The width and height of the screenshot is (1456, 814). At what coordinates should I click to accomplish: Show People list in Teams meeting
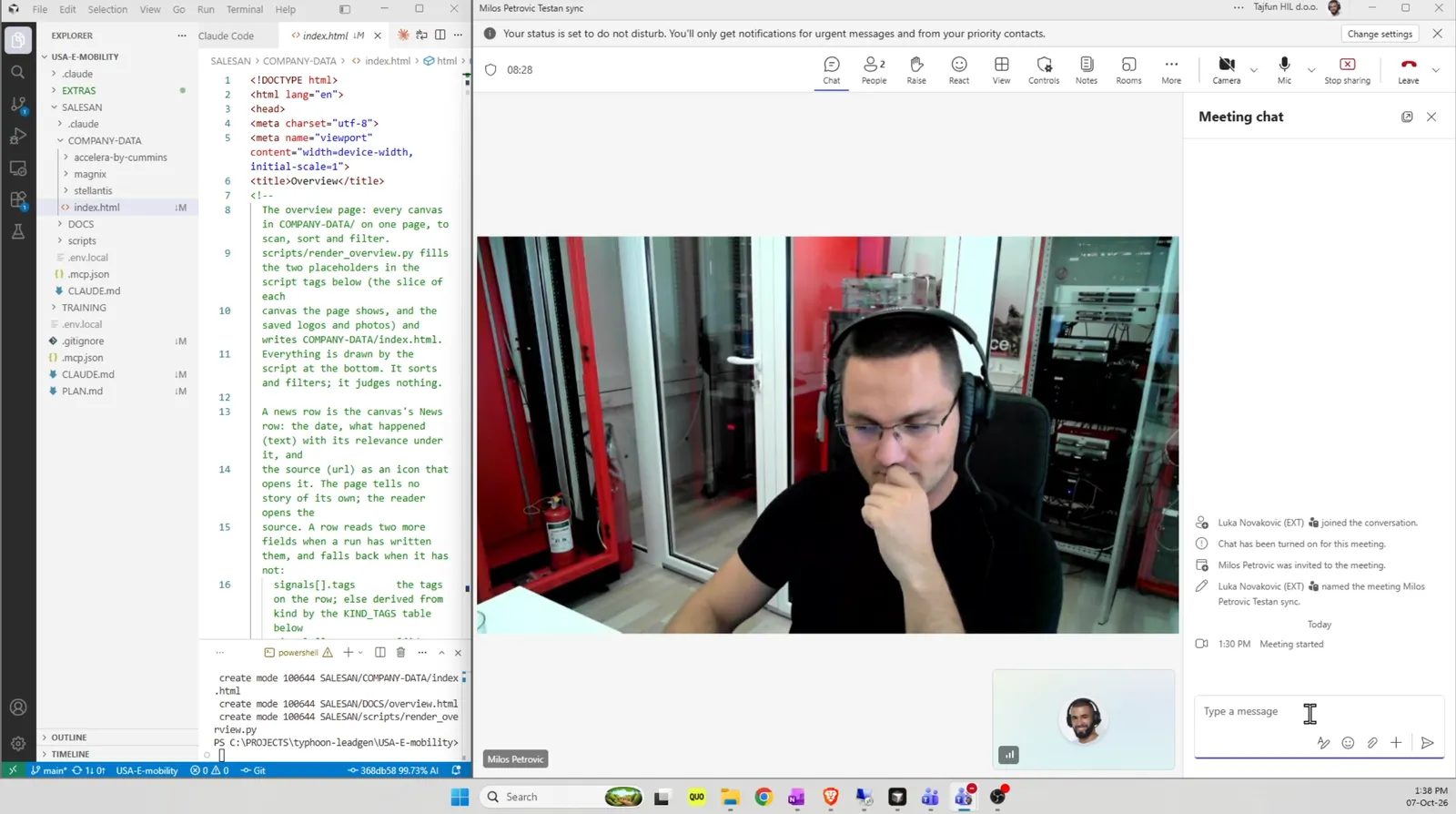coord(874,70)
